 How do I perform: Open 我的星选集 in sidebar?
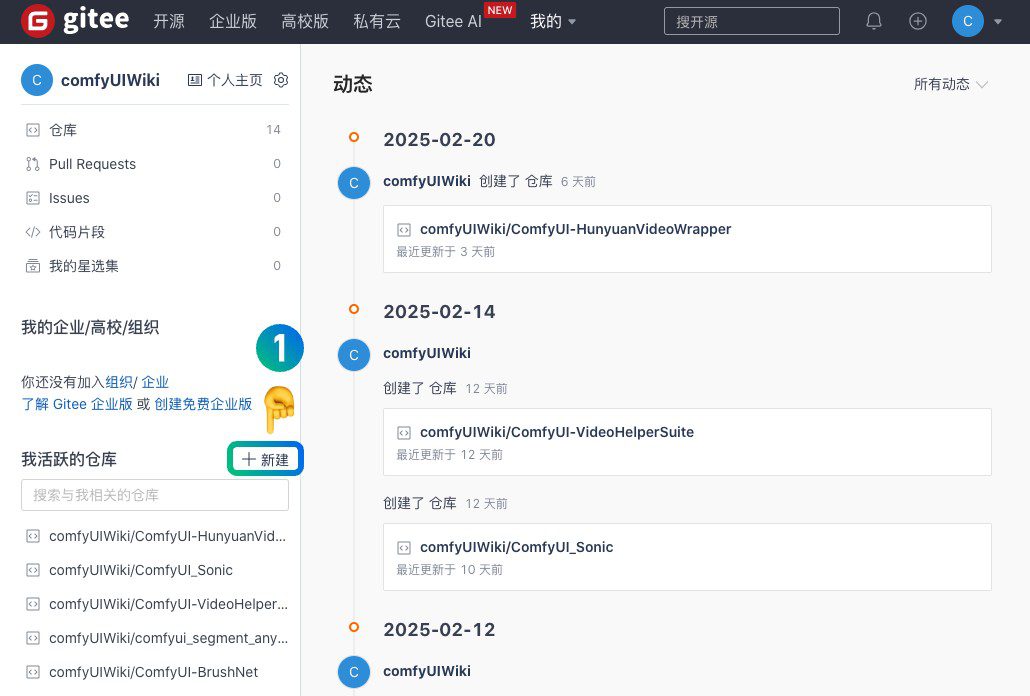83,266
